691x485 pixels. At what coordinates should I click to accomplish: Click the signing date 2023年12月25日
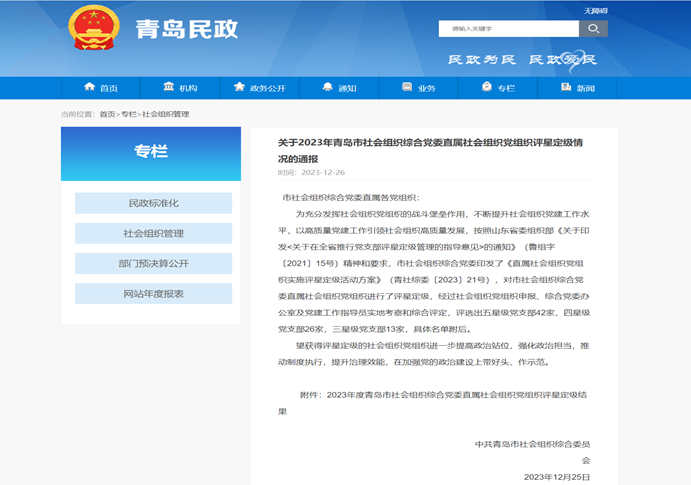[x=557, y=477]
